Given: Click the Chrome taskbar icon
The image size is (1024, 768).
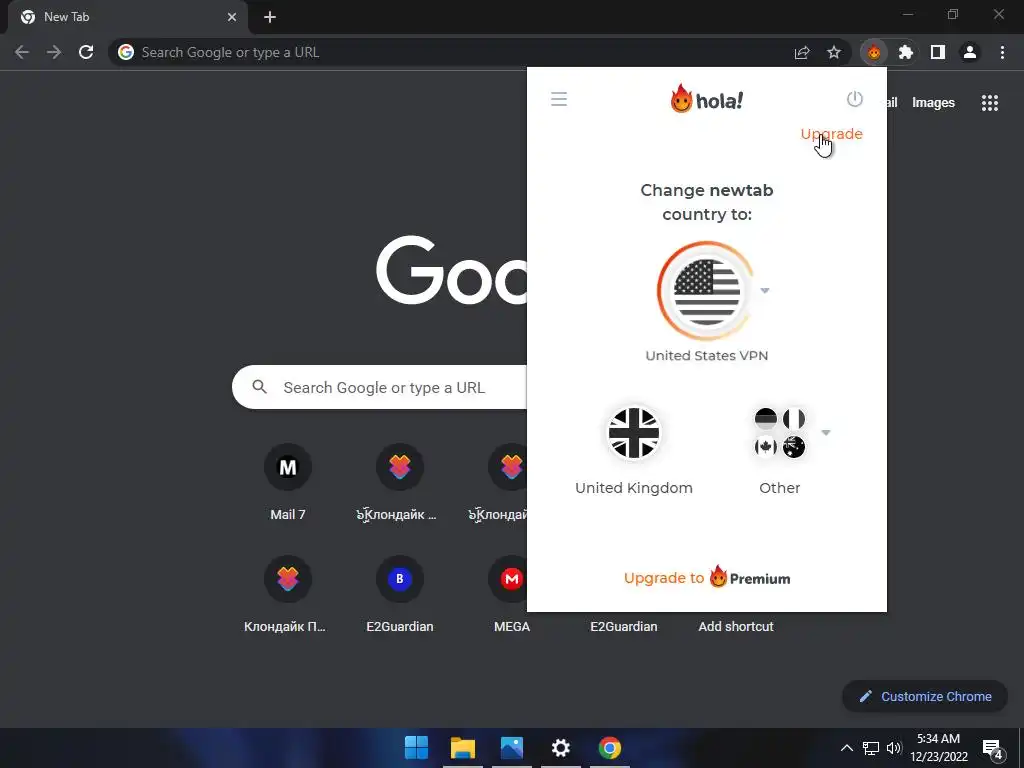Looking at the screenshot, I should (x=610, y=748).
